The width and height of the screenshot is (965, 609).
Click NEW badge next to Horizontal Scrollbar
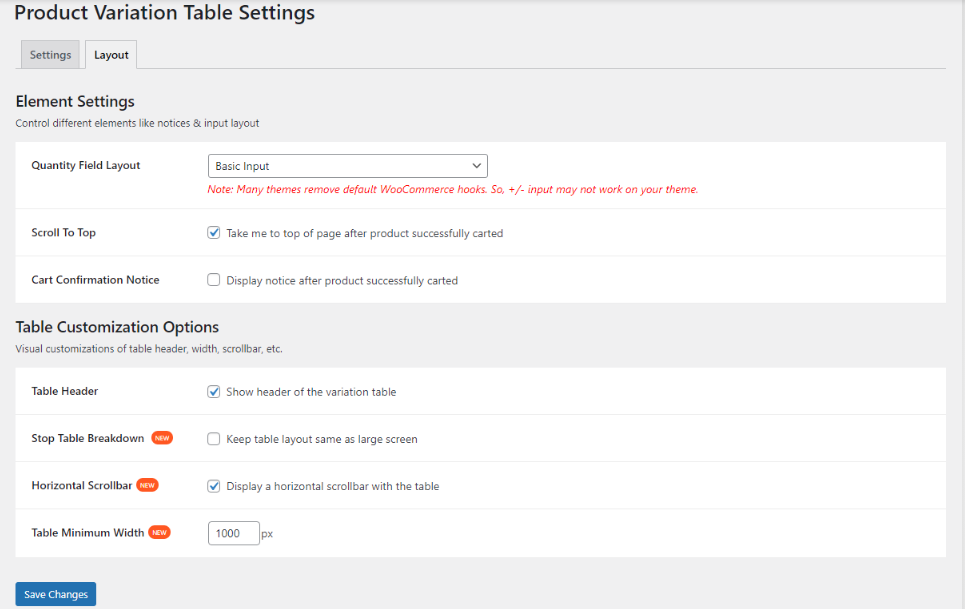(x=147, y=485)
